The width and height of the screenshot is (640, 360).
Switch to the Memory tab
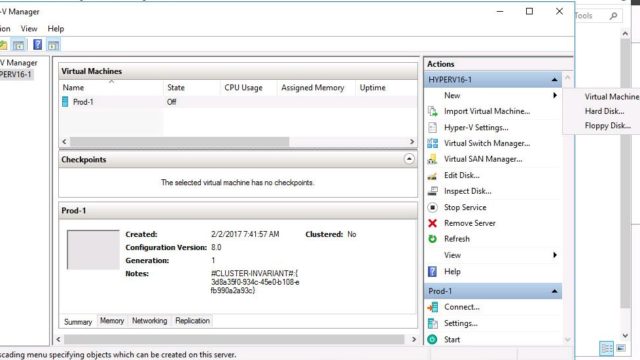click(112, 321)
